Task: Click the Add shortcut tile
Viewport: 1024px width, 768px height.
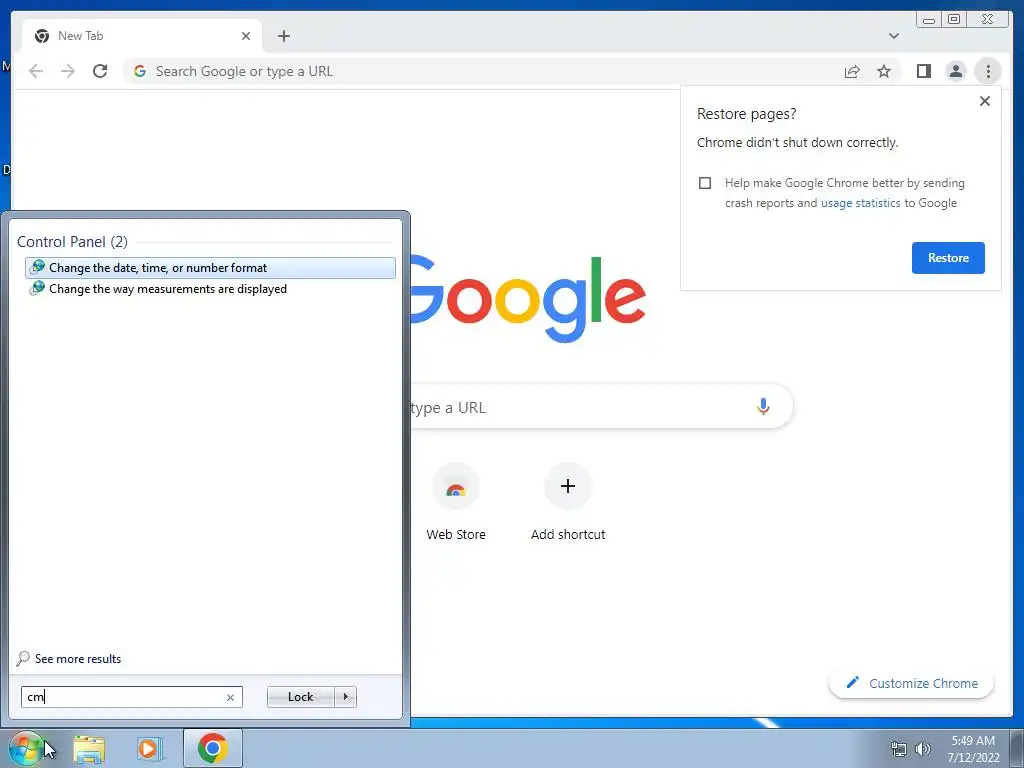Action: click(x=568, y=502)
